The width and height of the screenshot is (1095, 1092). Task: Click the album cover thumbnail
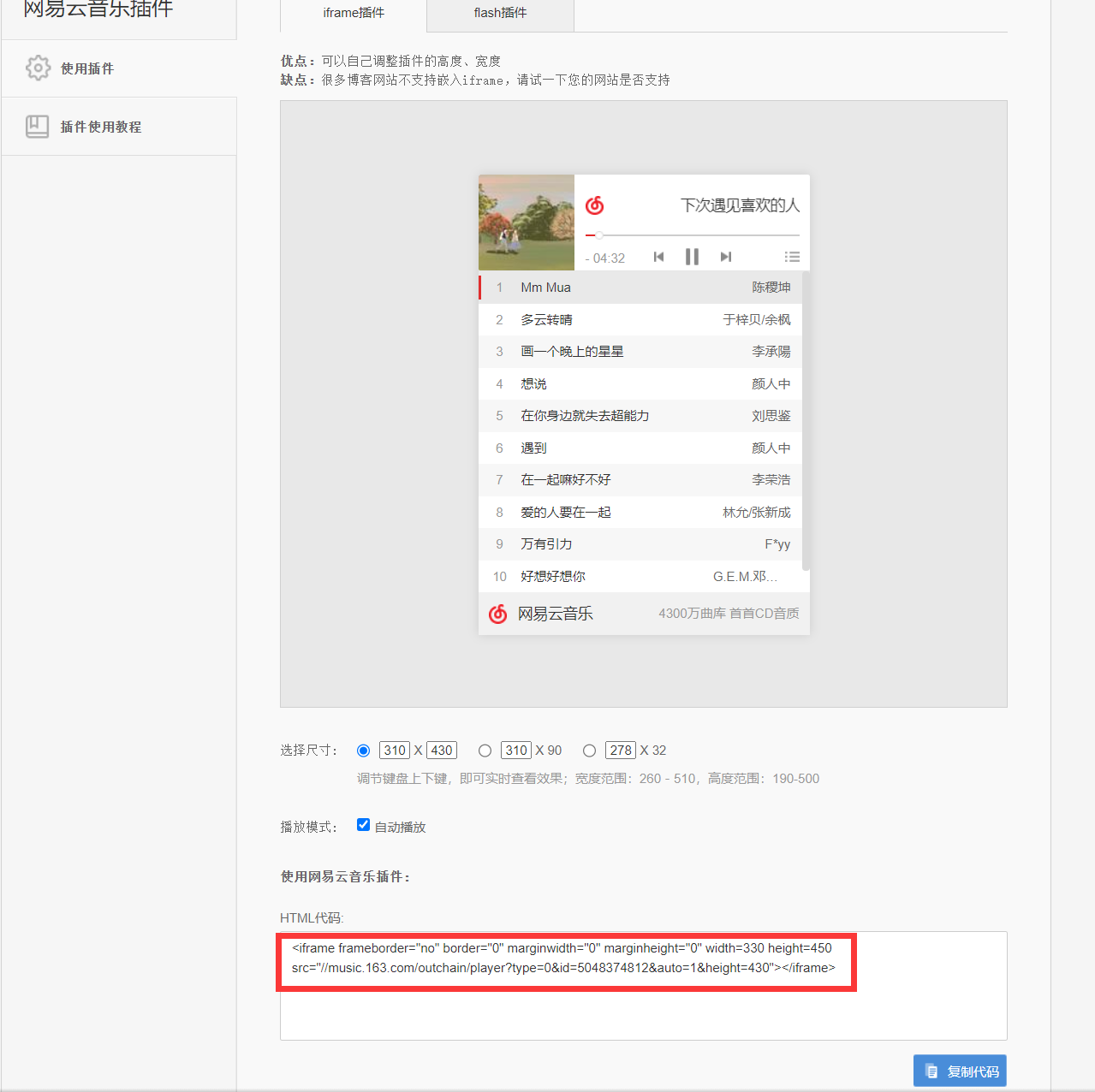tap(527, 223)
